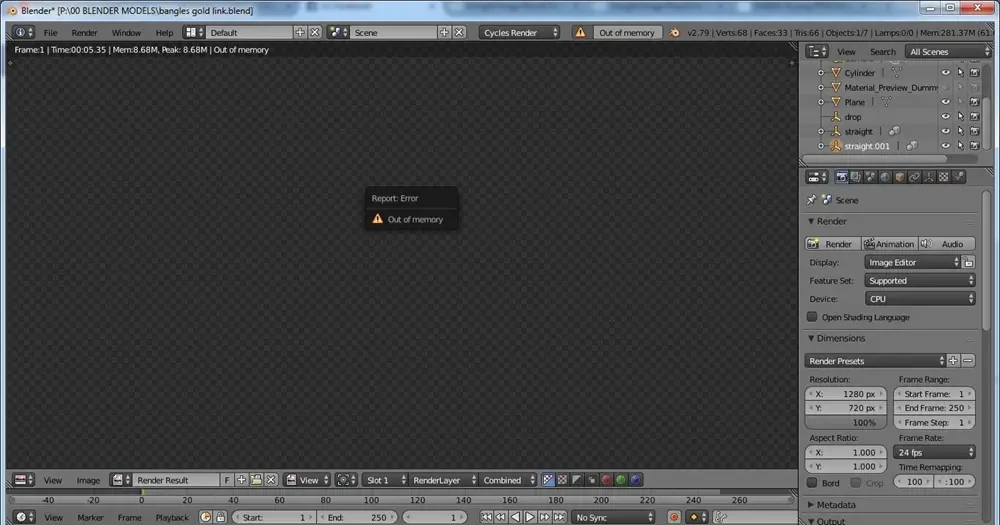Image resolution: width=1000 pixels, height=525 pixels.
Task: Pin the properties context with the pin icon
Action: point(811,200)
